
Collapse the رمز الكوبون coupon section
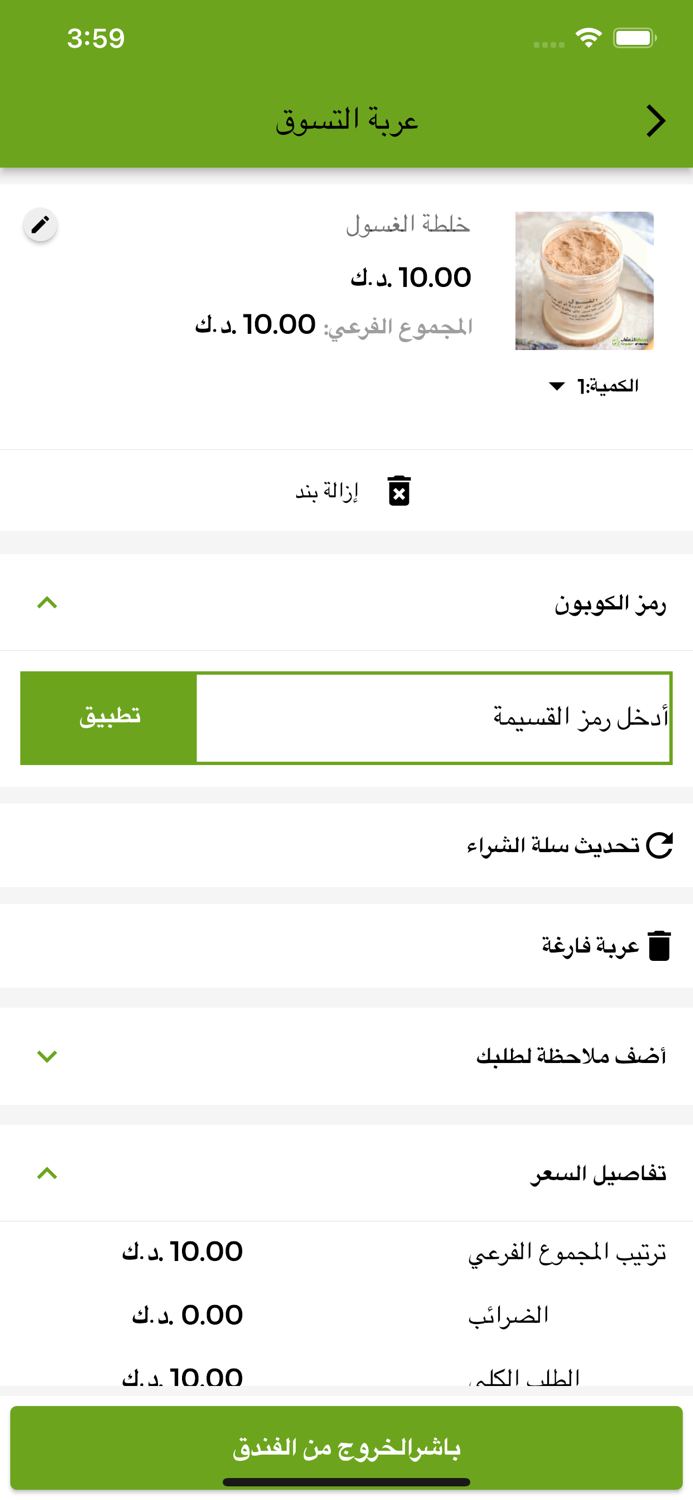click(45, 603)
